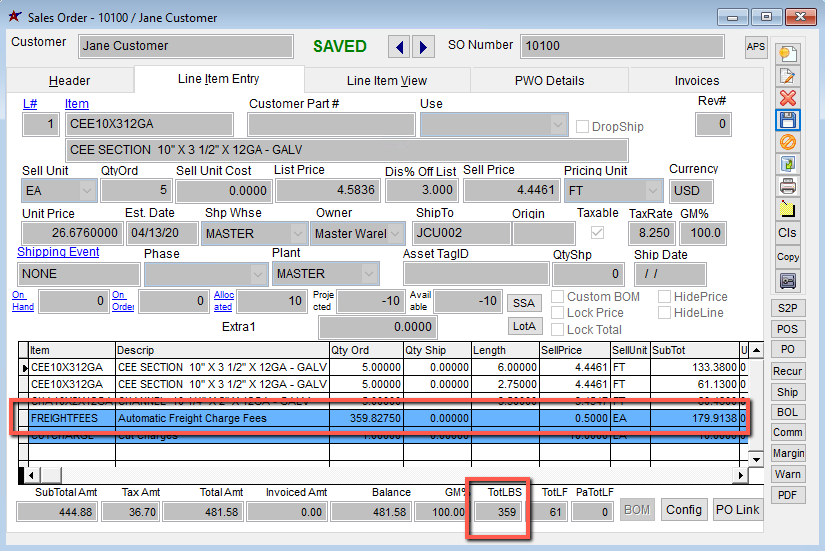The width and height of the screenshot is (825, 551).
Task: Click the PO side button
Action: pyautogui.click(x=788, y=349)
